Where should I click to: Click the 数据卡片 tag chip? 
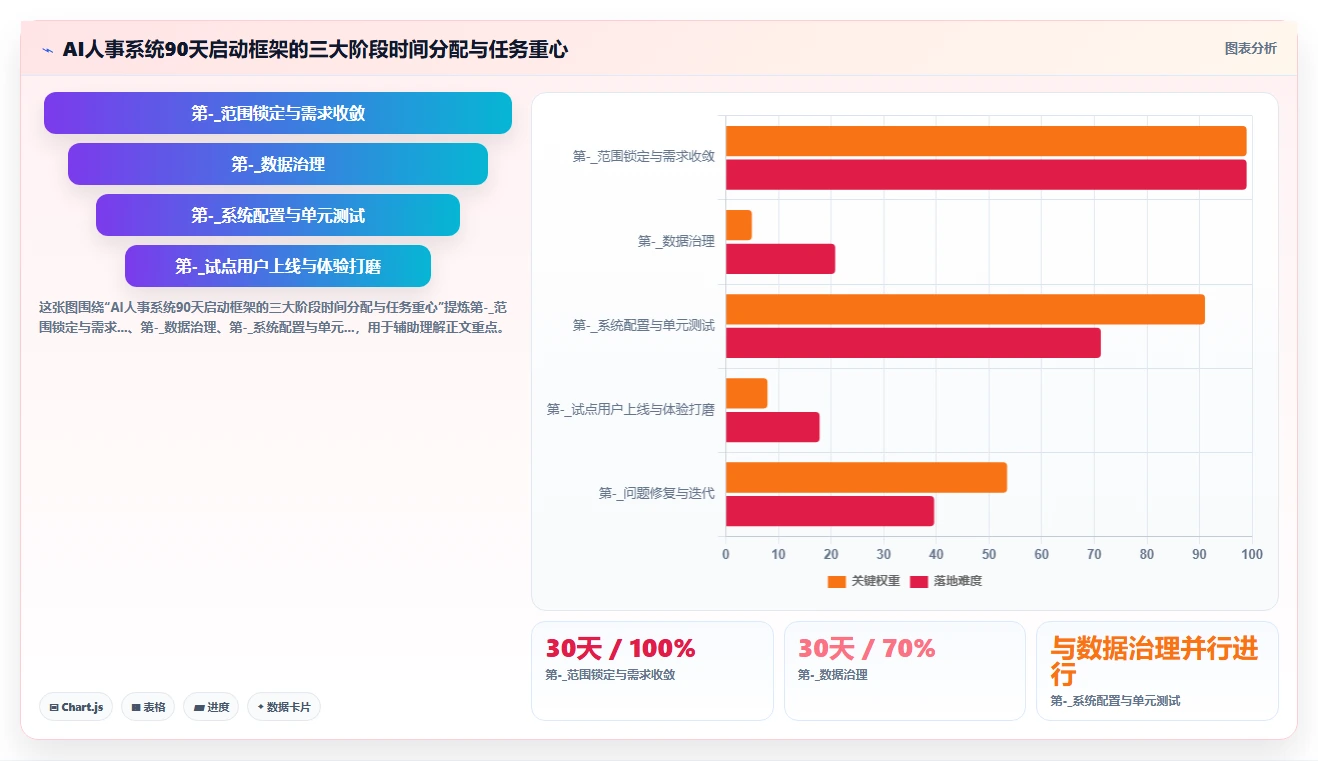click(284, 707)
